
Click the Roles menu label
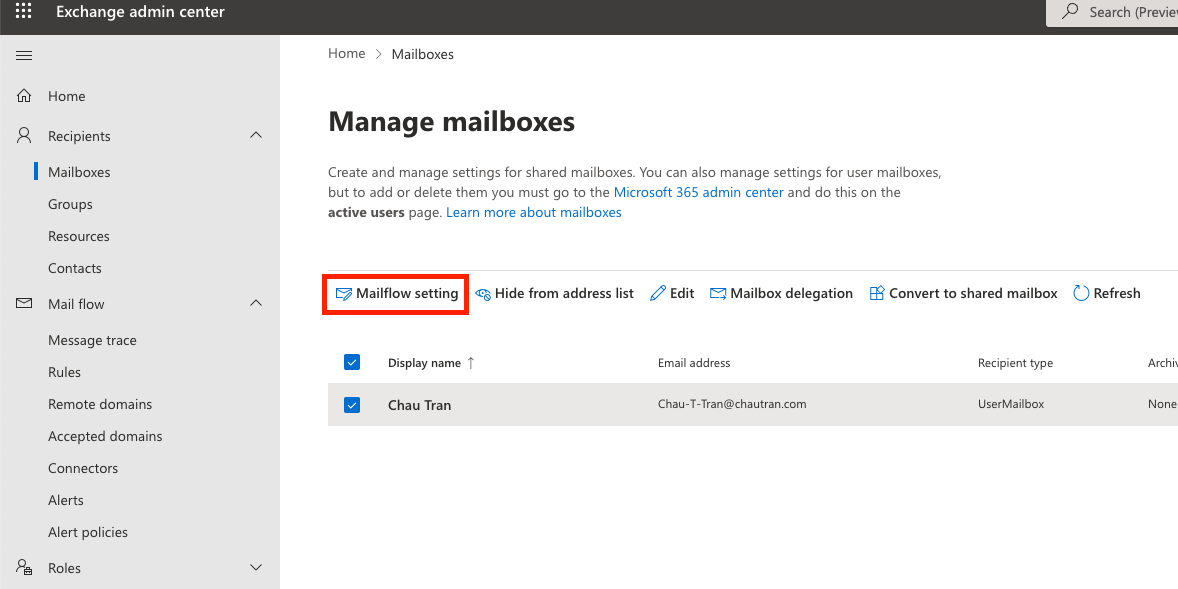coord(64,568)
